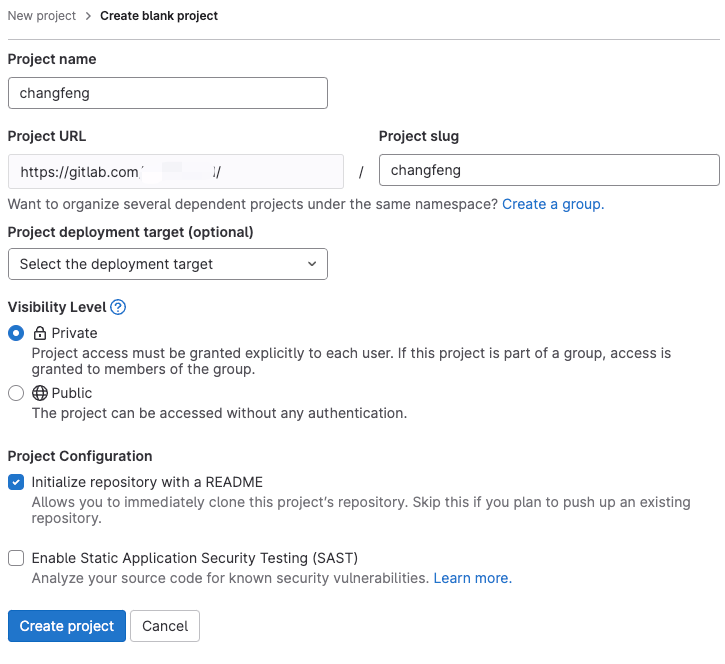
Task: Click the chevron arrow of deployment target select
Action: (x=312, y=264)
